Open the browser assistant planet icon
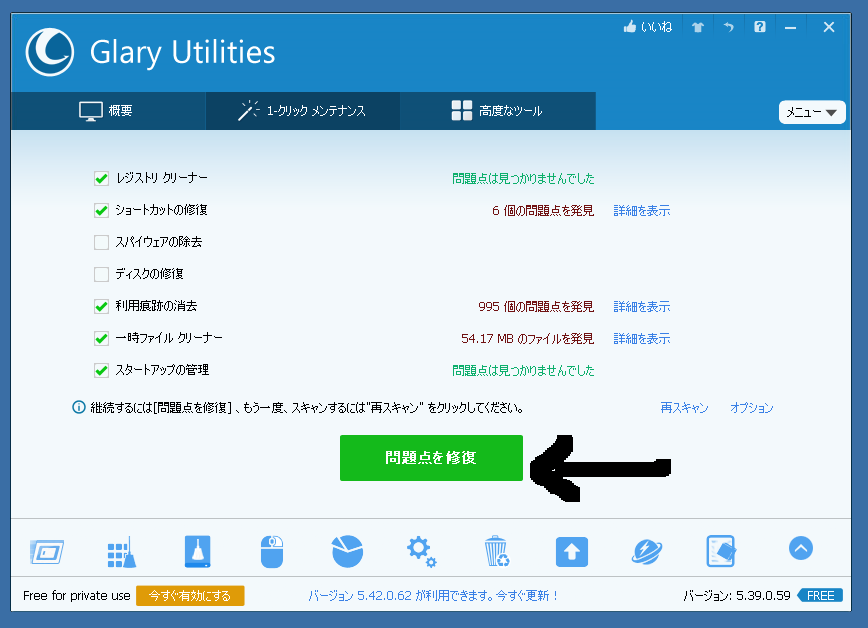868x628 pixels. click(x=647, y=552)
